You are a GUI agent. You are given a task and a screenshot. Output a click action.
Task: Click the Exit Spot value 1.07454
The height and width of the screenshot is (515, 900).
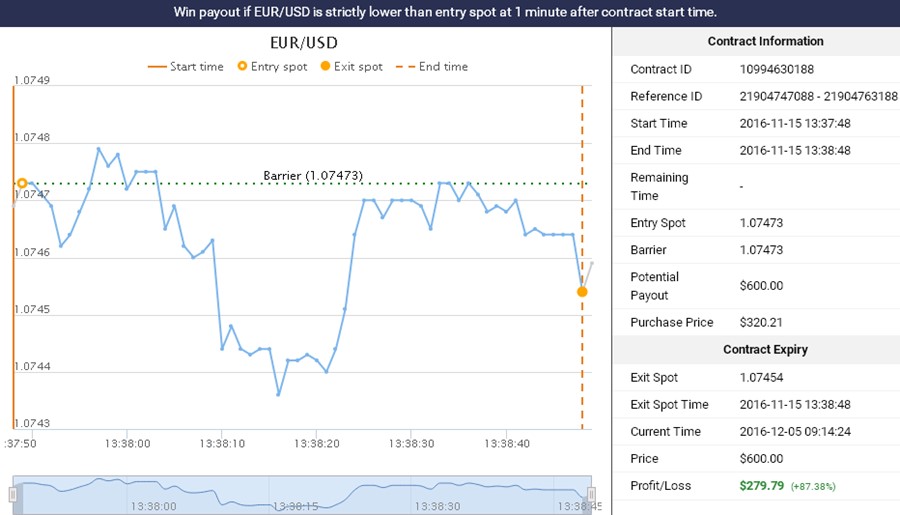(762, 378)
